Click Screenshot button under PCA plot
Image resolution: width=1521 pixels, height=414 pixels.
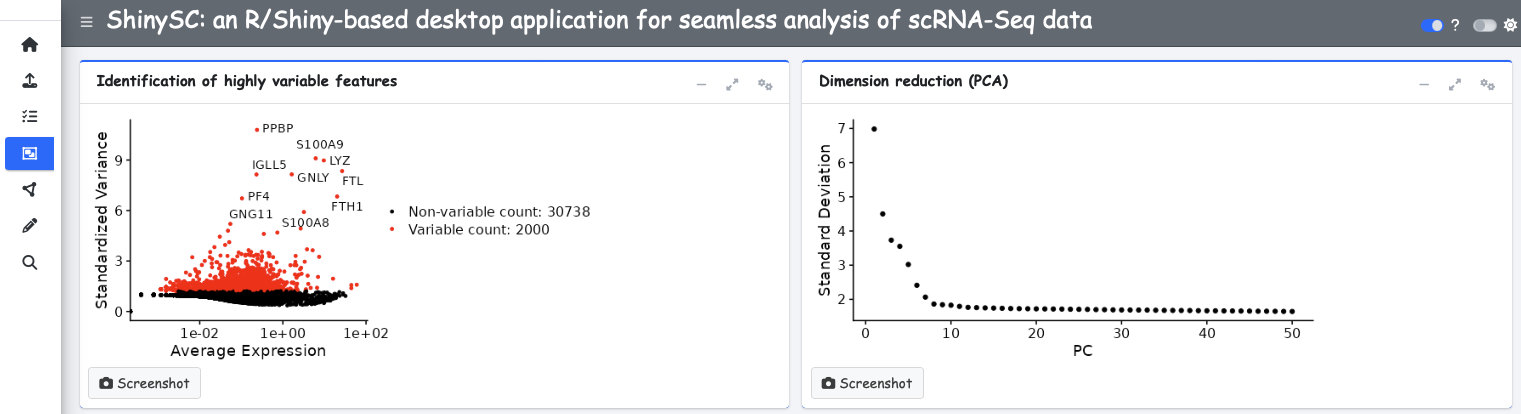click(x=867, y=383)
